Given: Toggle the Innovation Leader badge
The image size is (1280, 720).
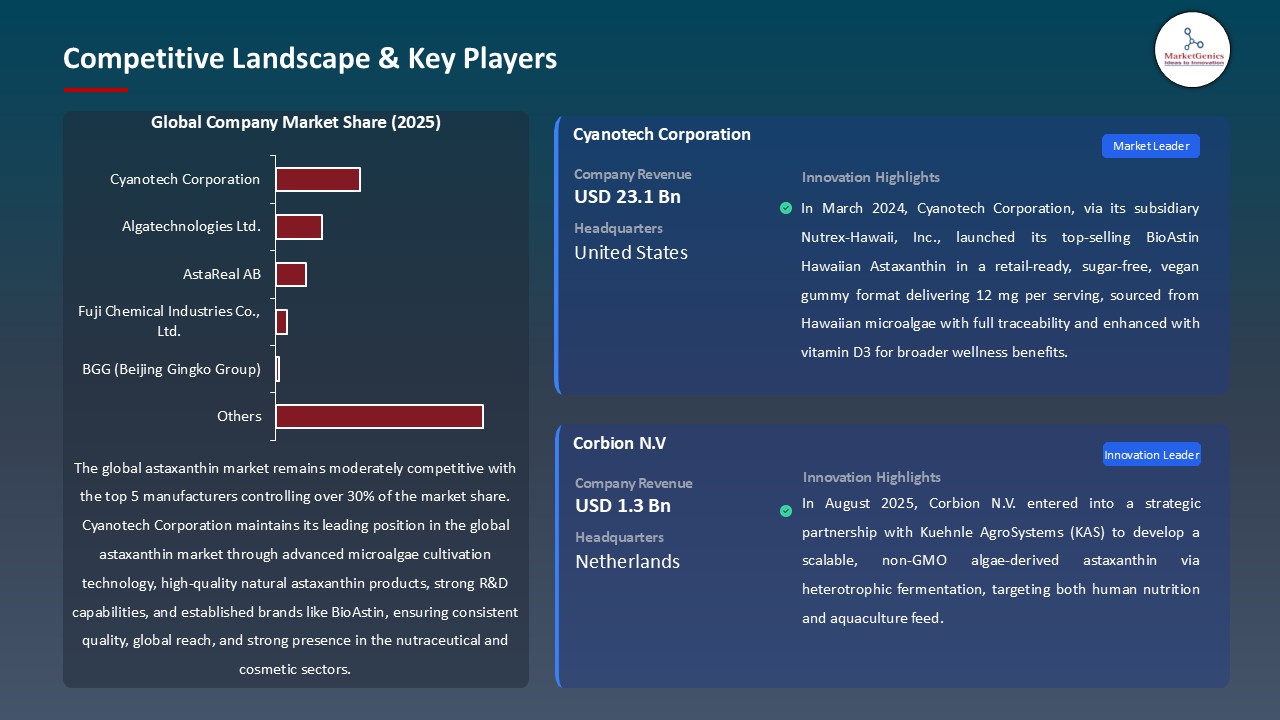Looking at the screenshot, I should 1151,454.
